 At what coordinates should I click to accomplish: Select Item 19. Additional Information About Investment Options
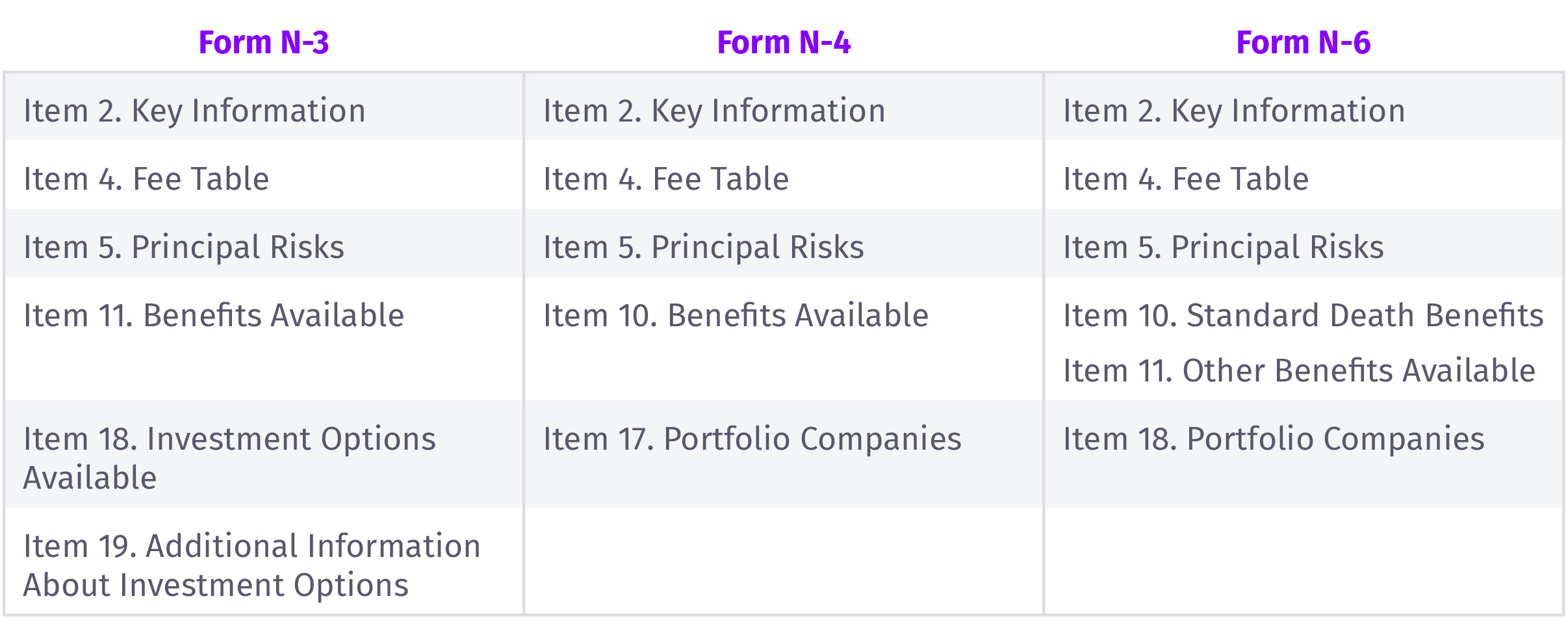pyautogui.click(x=252, y=565)
